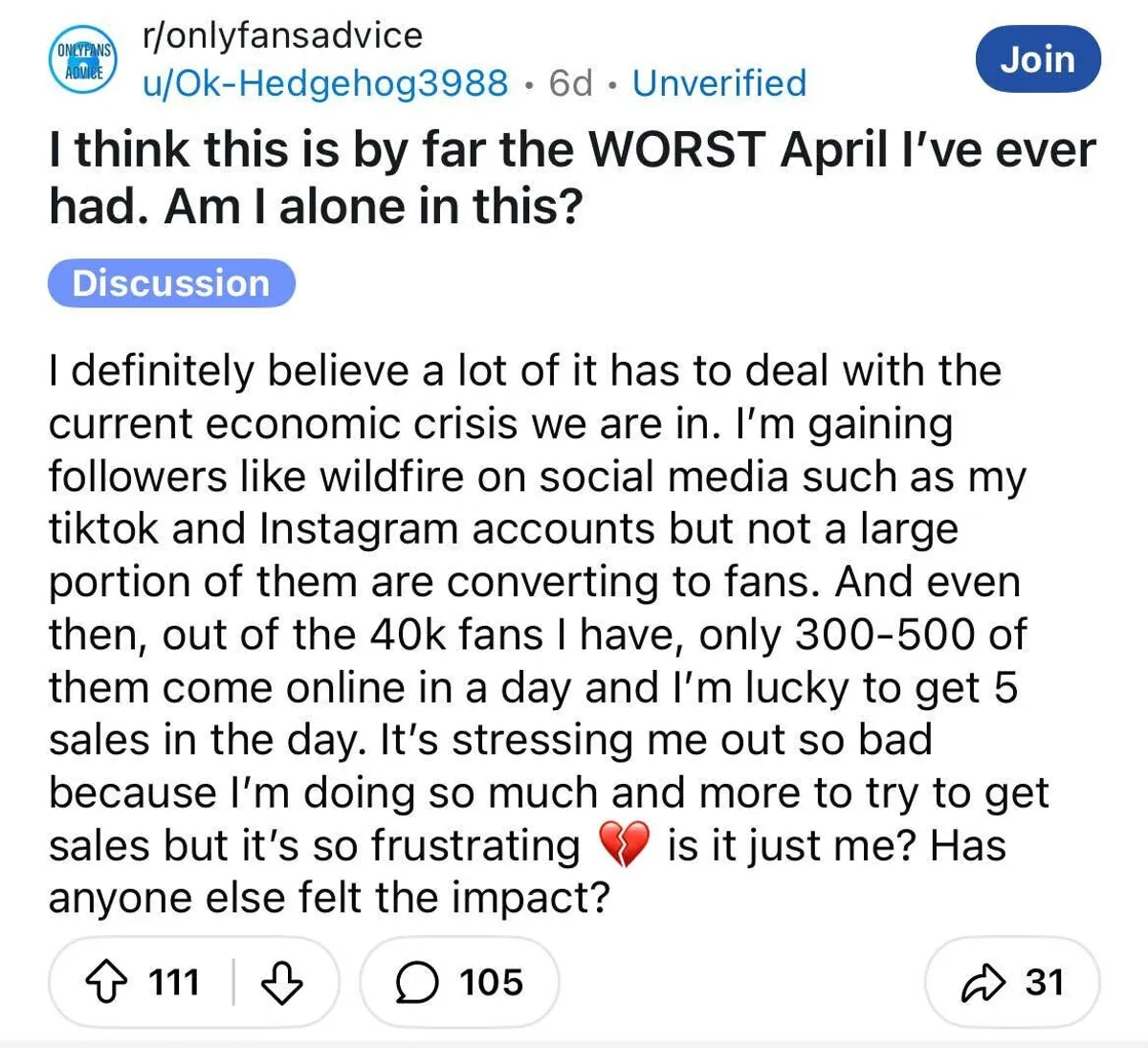The image size is (1148, 1048).
Task: Share the post using the arrow icon
Action: [x=982, y=982]
